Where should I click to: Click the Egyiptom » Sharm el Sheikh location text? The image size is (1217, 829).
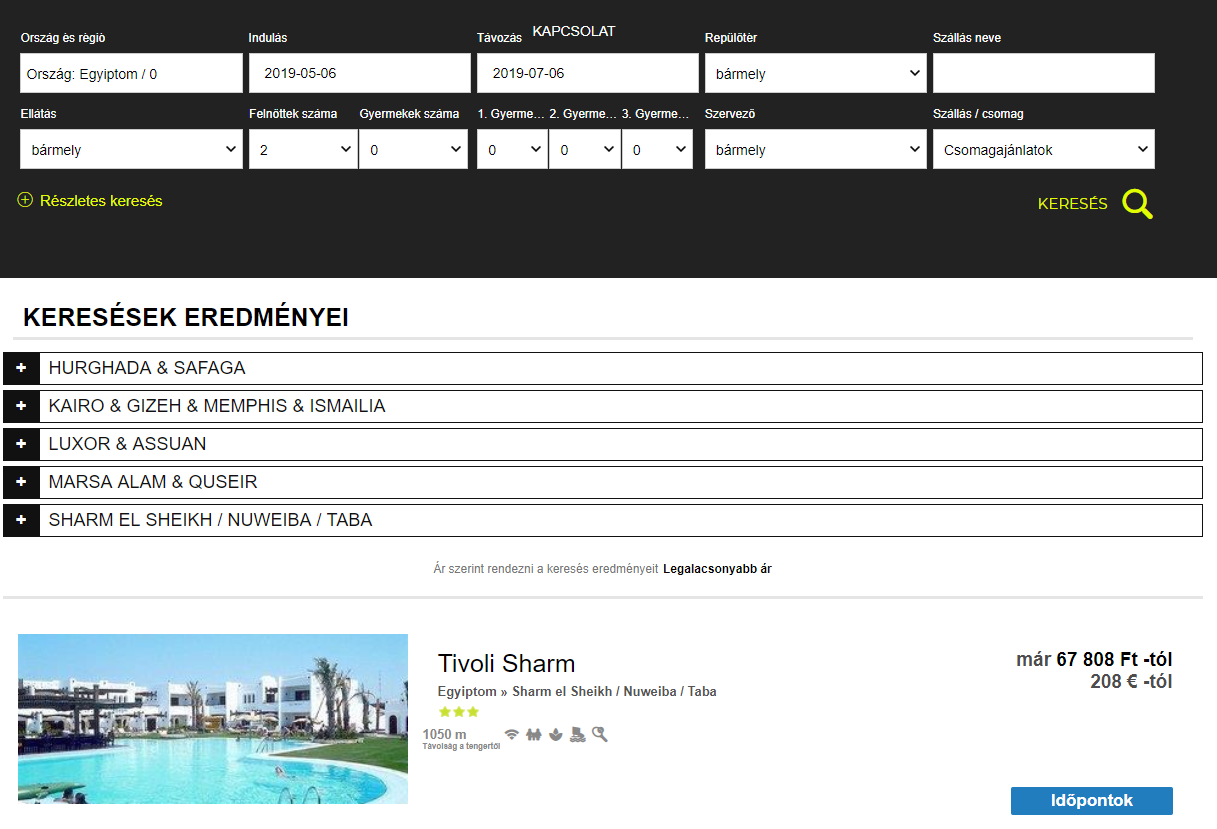pyautogui.click(x=577, y=691)
